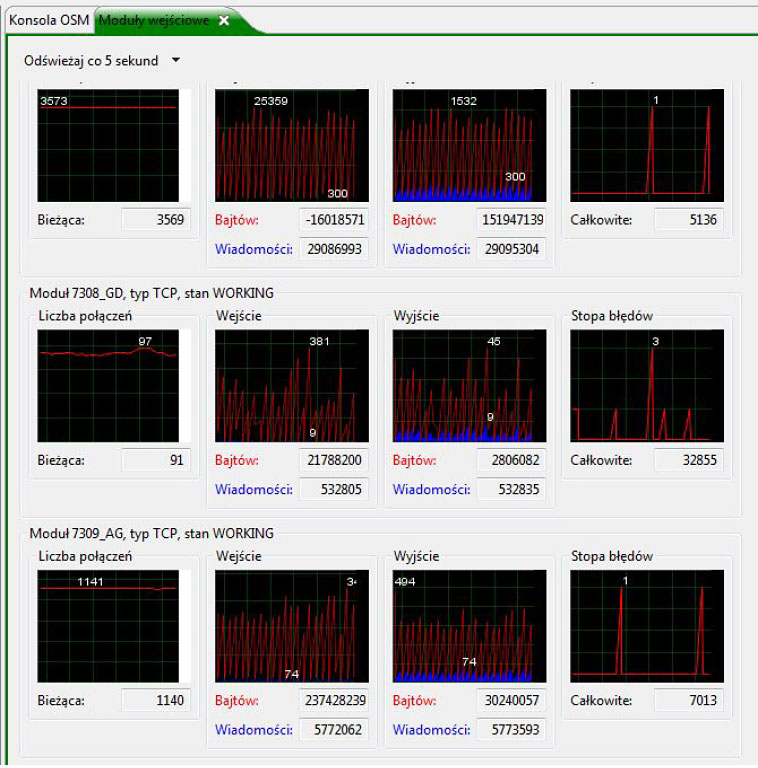Click the Bieżąca value 1140 field
758x768 pixels.
coord(155,700)
